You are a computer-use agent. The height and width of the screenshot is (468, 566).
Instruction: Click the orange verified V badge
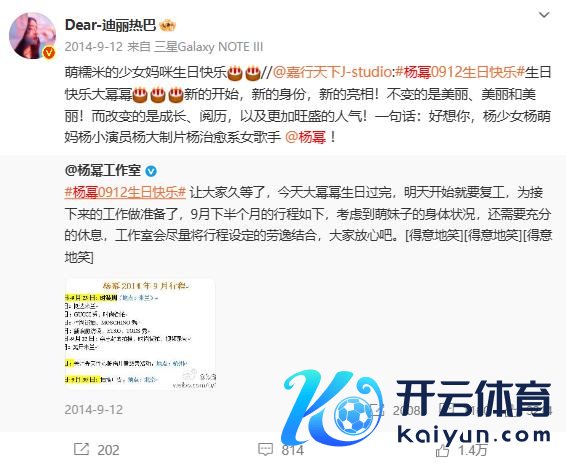(x=49, y=53)
